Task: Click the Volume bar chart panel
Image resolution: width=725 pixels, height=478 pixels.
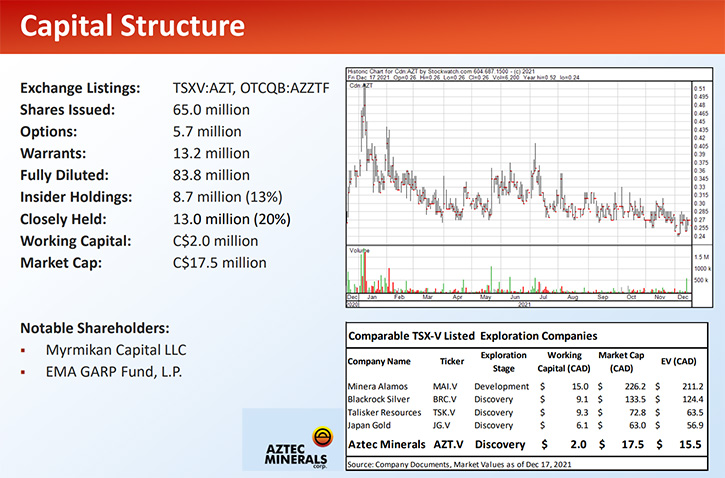Action: [x=519, y=270]
